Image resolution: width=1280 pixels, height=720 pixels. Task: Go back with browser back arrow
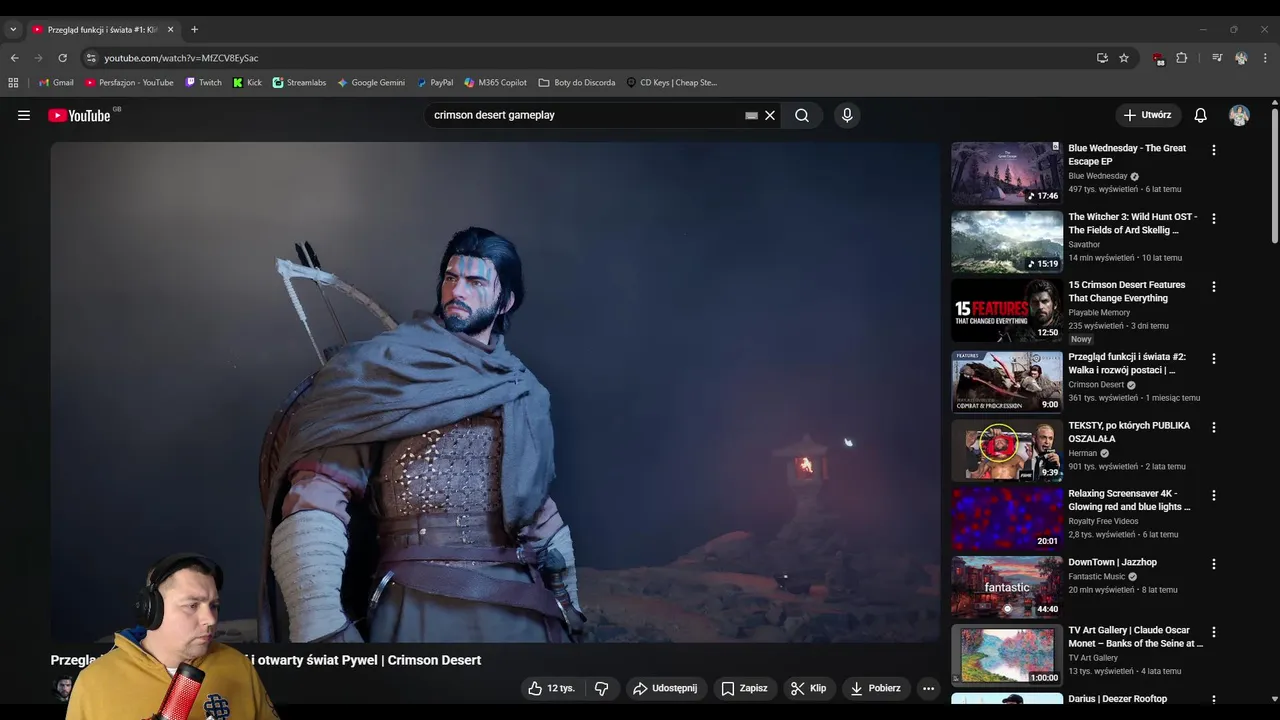coord(15,58)
